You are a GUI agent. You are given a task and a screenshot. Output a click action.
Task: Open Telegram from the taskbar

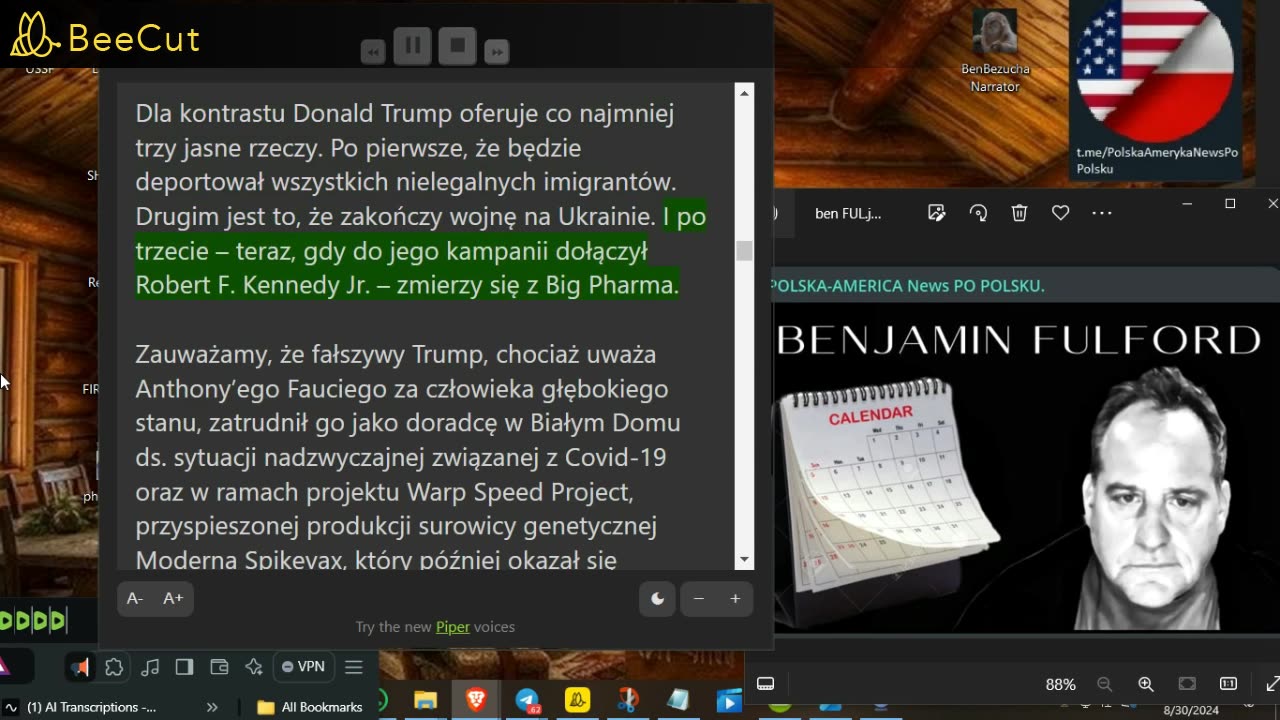click(527, 701)
